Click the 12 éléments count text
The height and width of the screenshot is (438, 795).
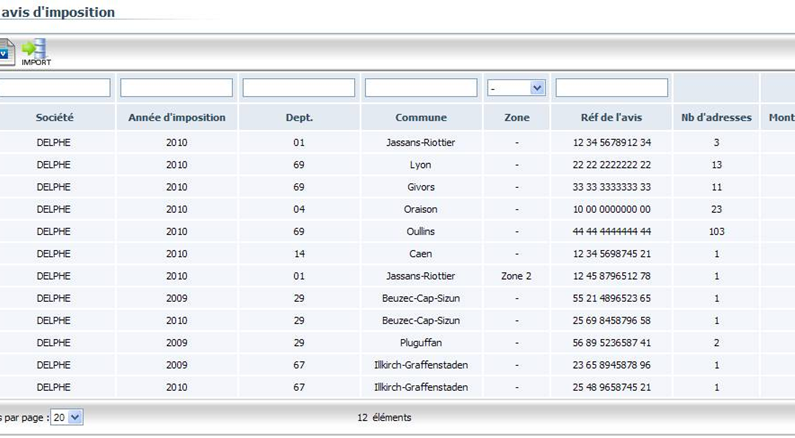click(384, 418)
